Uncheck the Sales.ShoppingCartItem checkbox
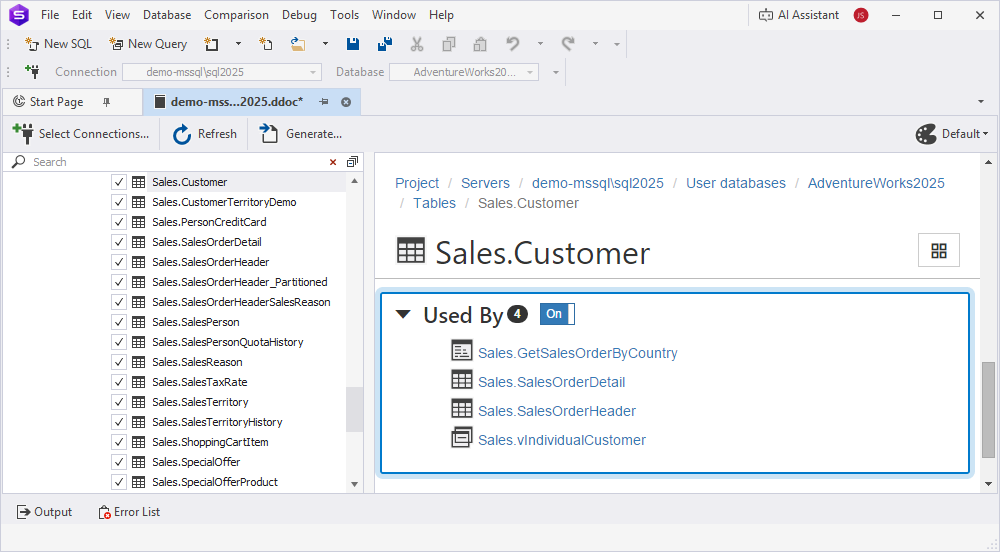The image size is (1000, 552). tap(119, 442)
